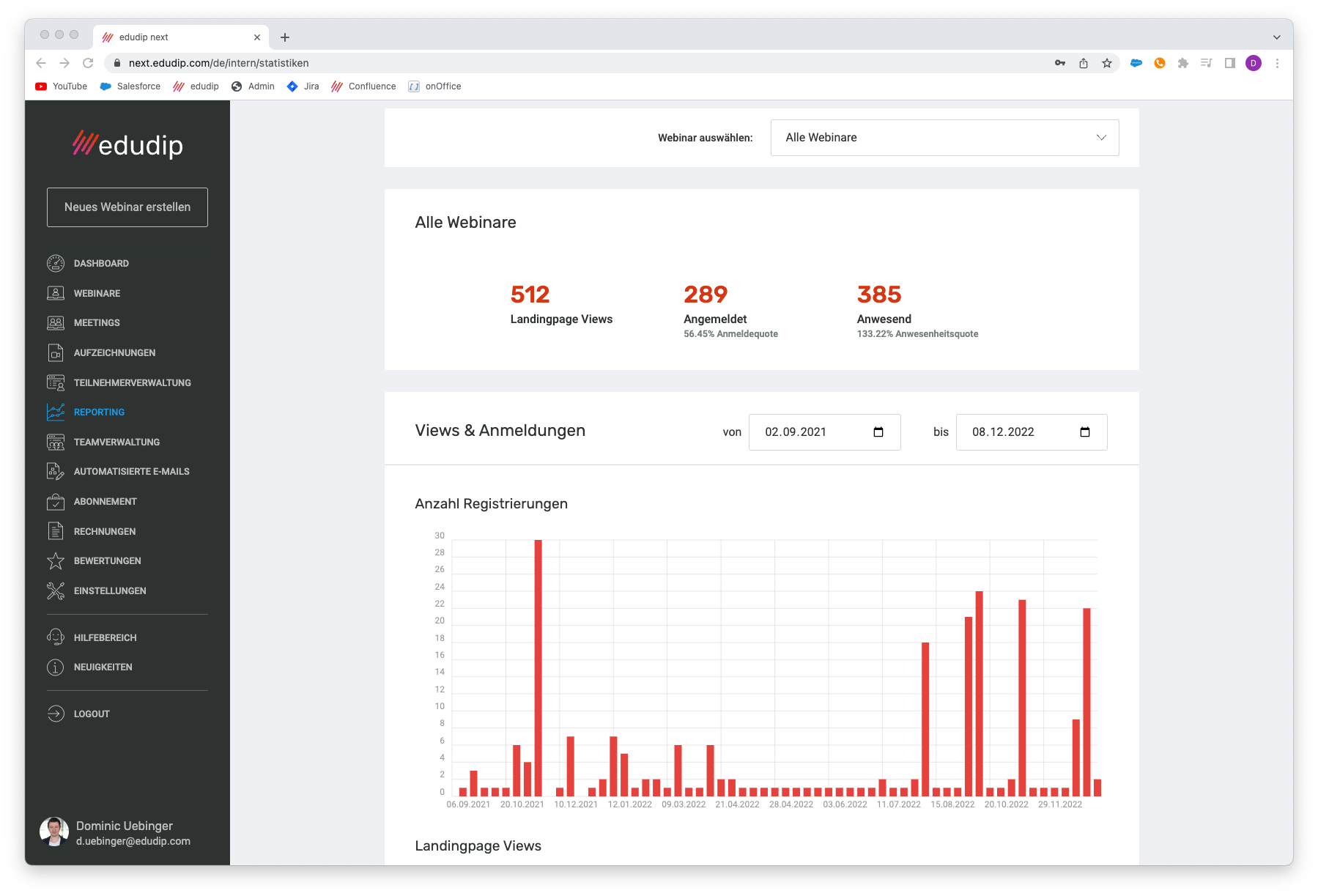Click the Logout arrow icon

coord(56,714)
